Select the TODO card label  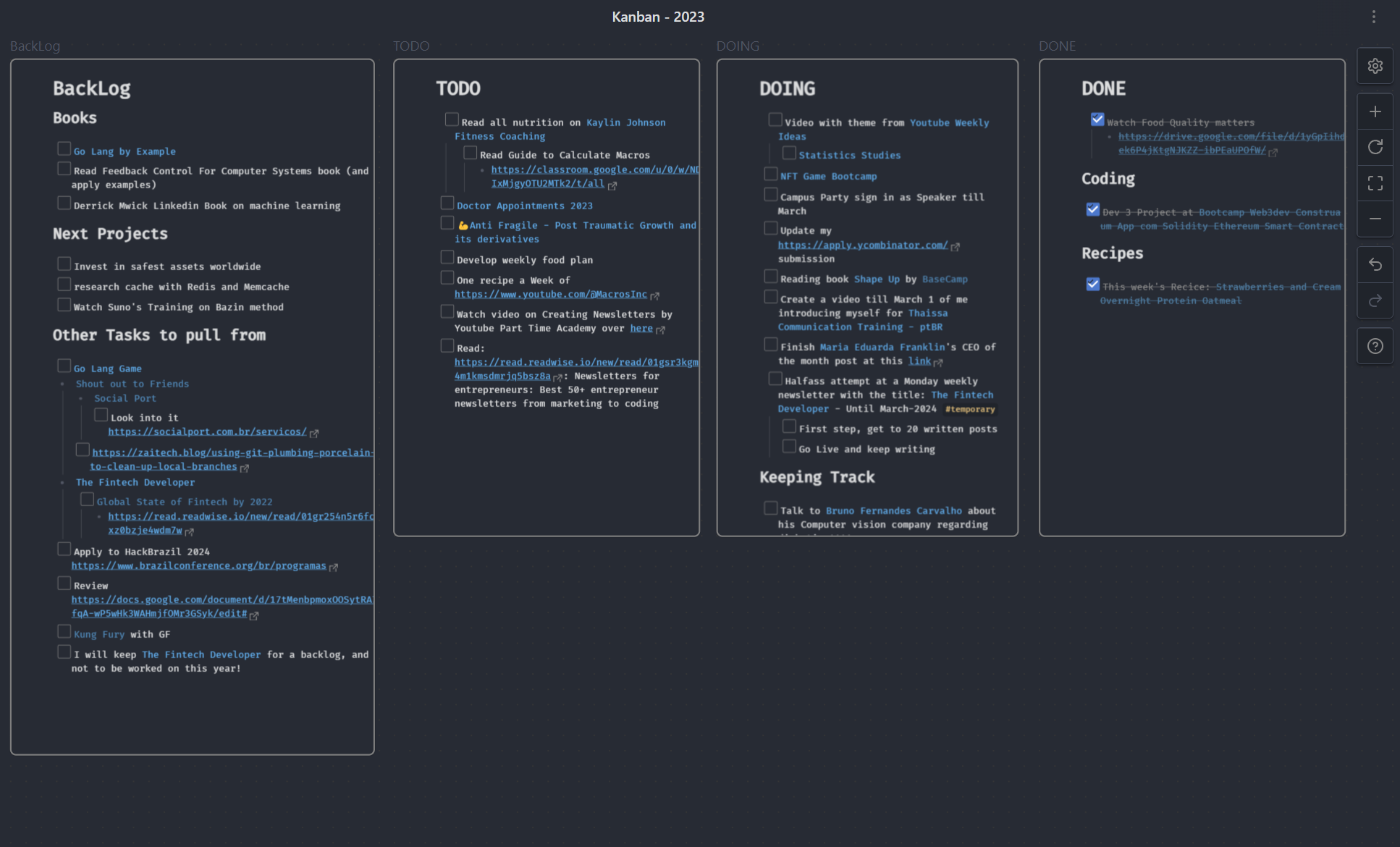pyautogui.click(x=410, y=46)
